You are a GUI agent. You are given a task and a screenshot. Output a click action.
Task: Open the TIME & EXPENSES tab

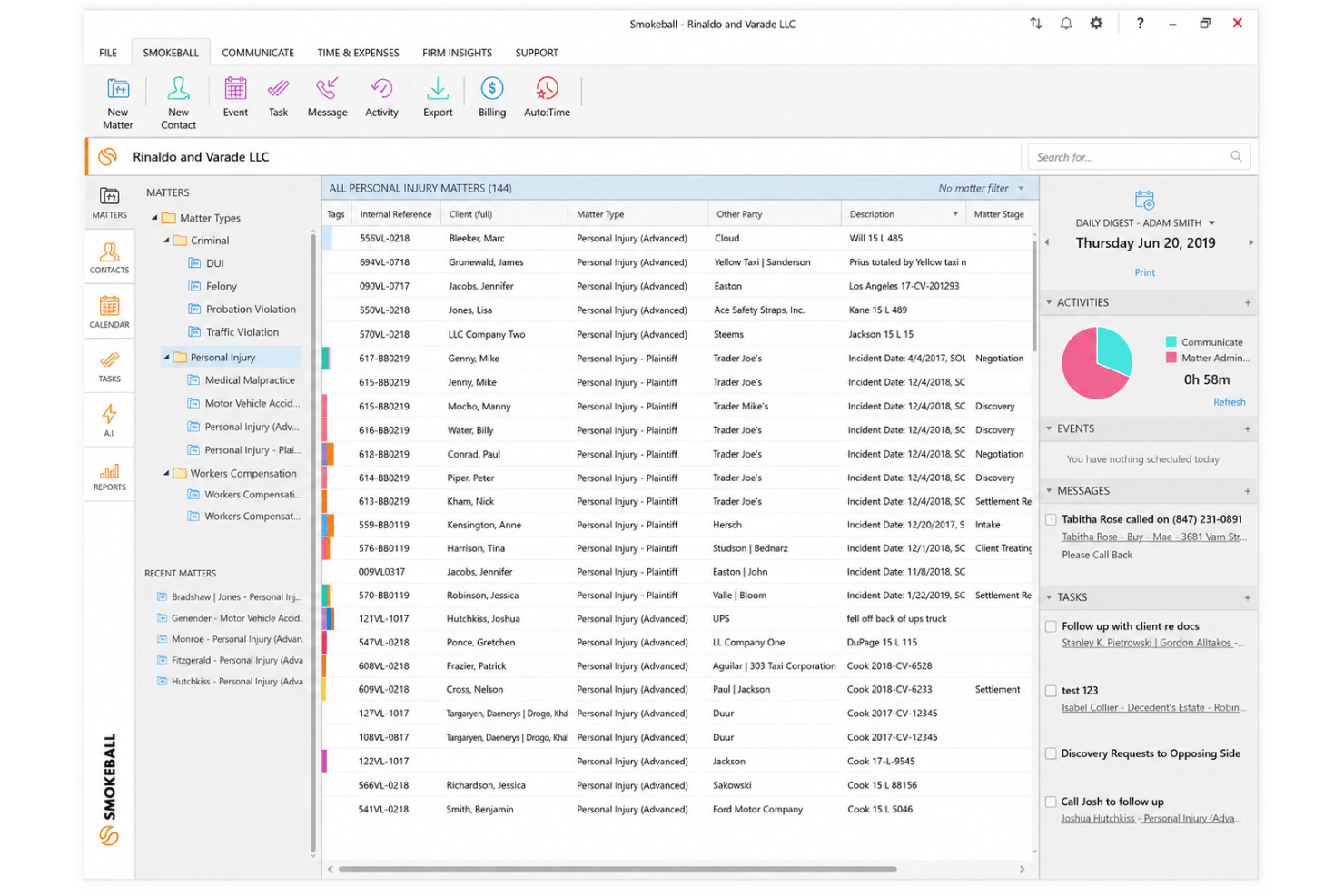tap(358, 53)
